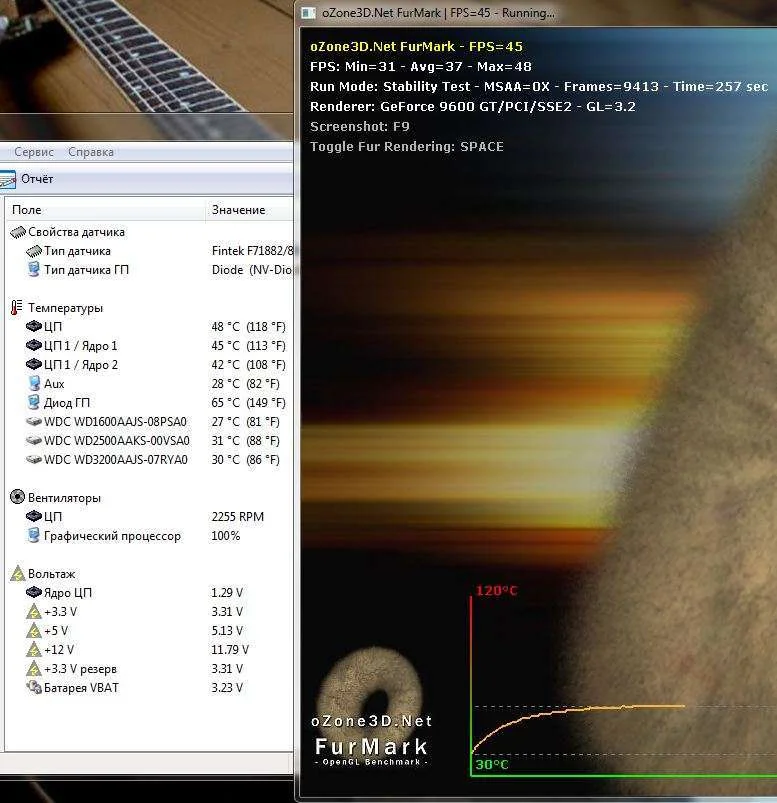Click the 28 °C (82 °F) value
This screenshot has height=803, width=777.
(245, 384)
